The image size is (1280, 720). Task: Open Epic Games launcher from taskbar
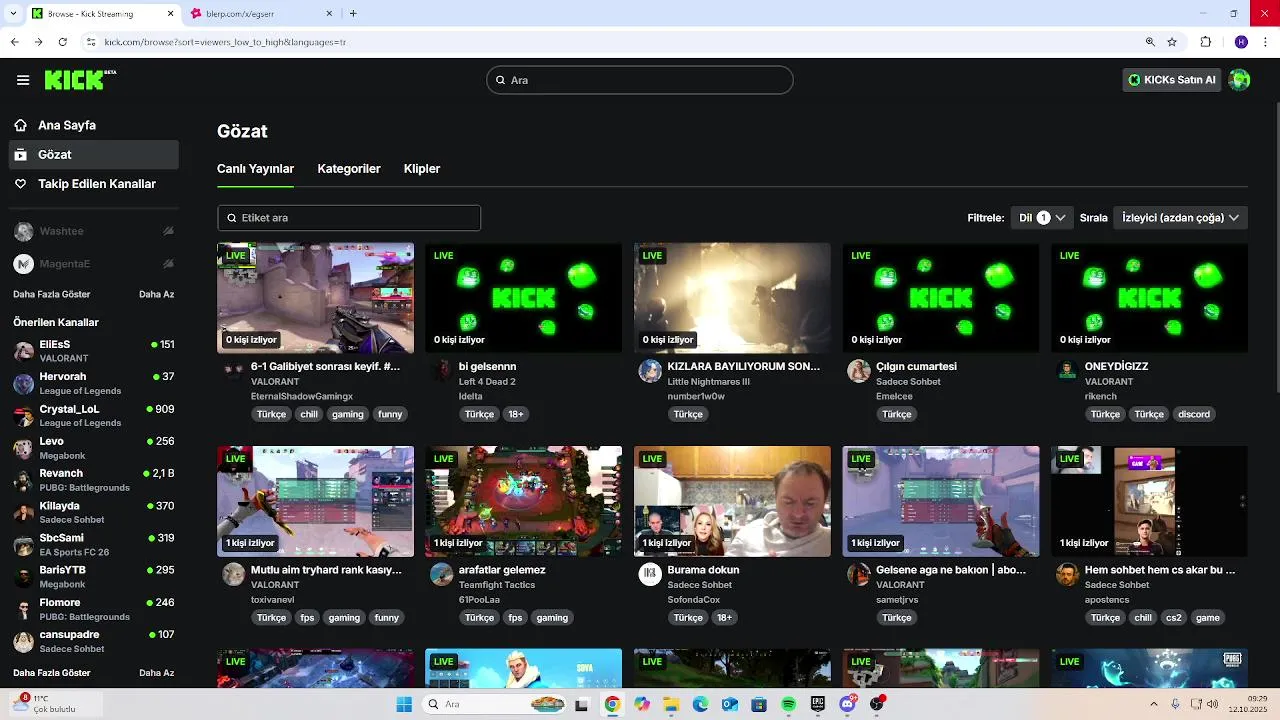pos(818,704)
